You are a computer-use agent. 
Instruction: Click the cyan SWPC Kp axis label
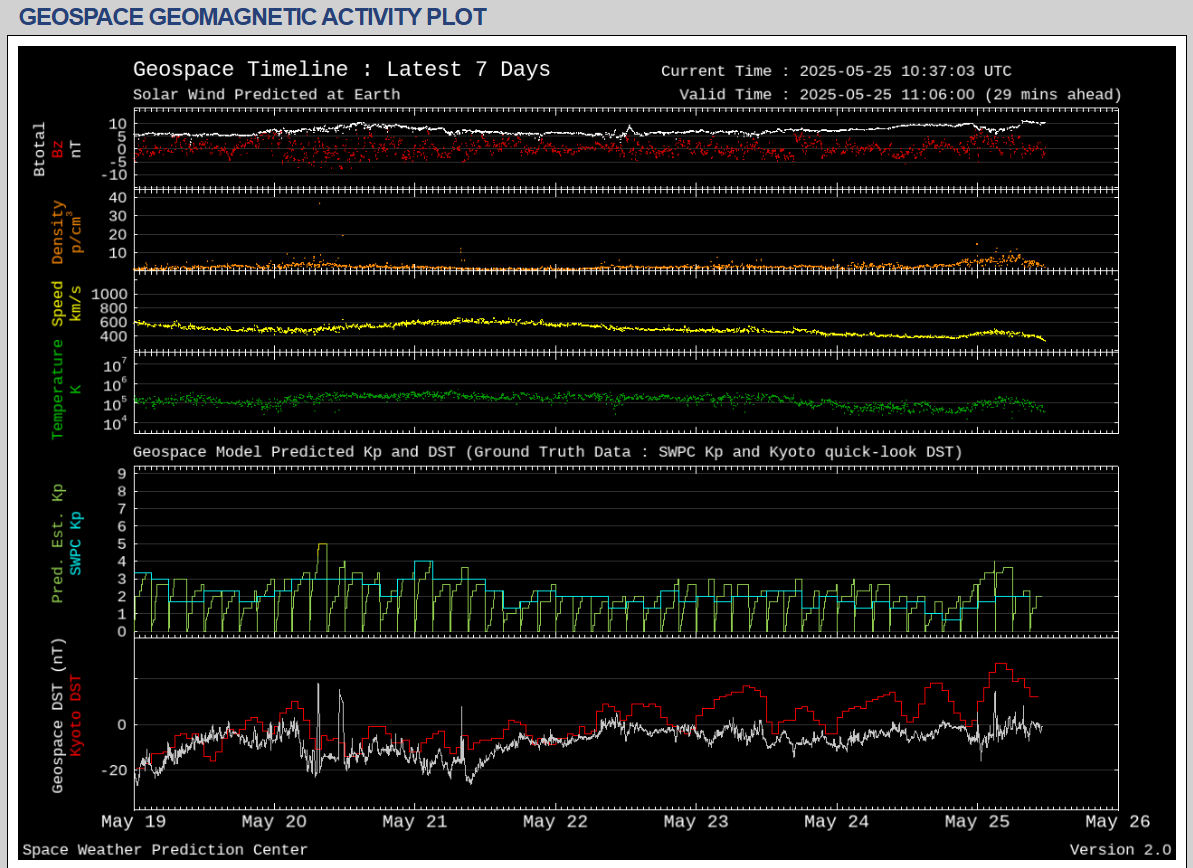click(76, 543)
